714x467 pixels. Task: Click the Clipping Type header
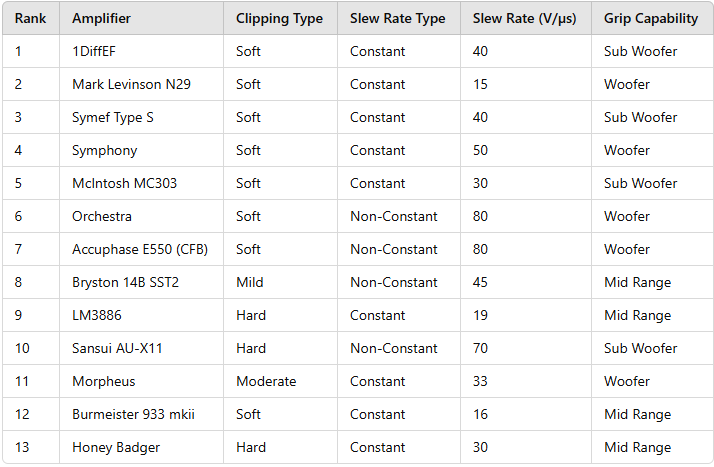pos(280,18)
